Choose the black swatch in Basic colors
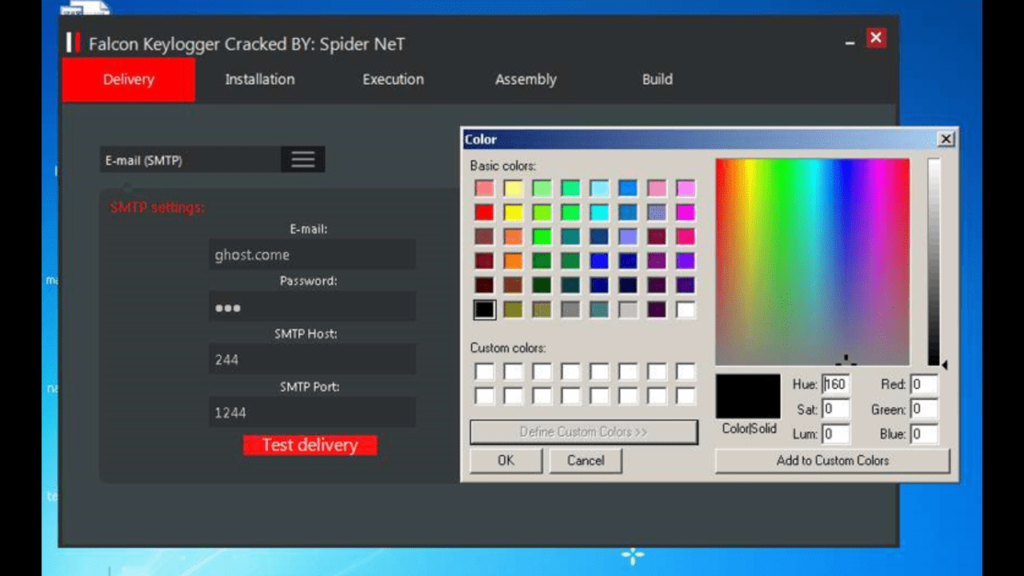1024x576 pixels. [485, 310]
